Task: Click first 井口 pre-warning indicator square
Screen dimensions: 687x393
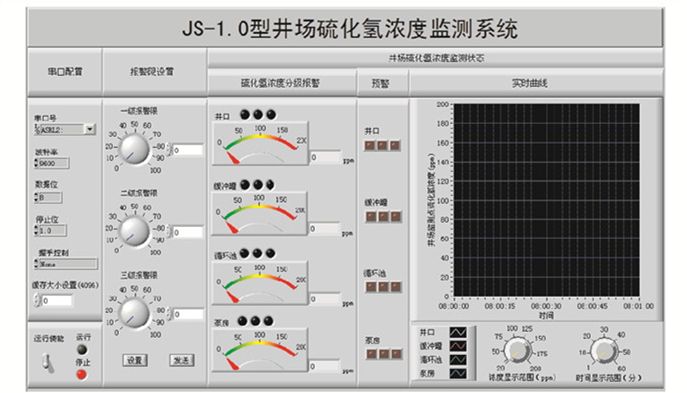Action: click(x=370, y=145)
